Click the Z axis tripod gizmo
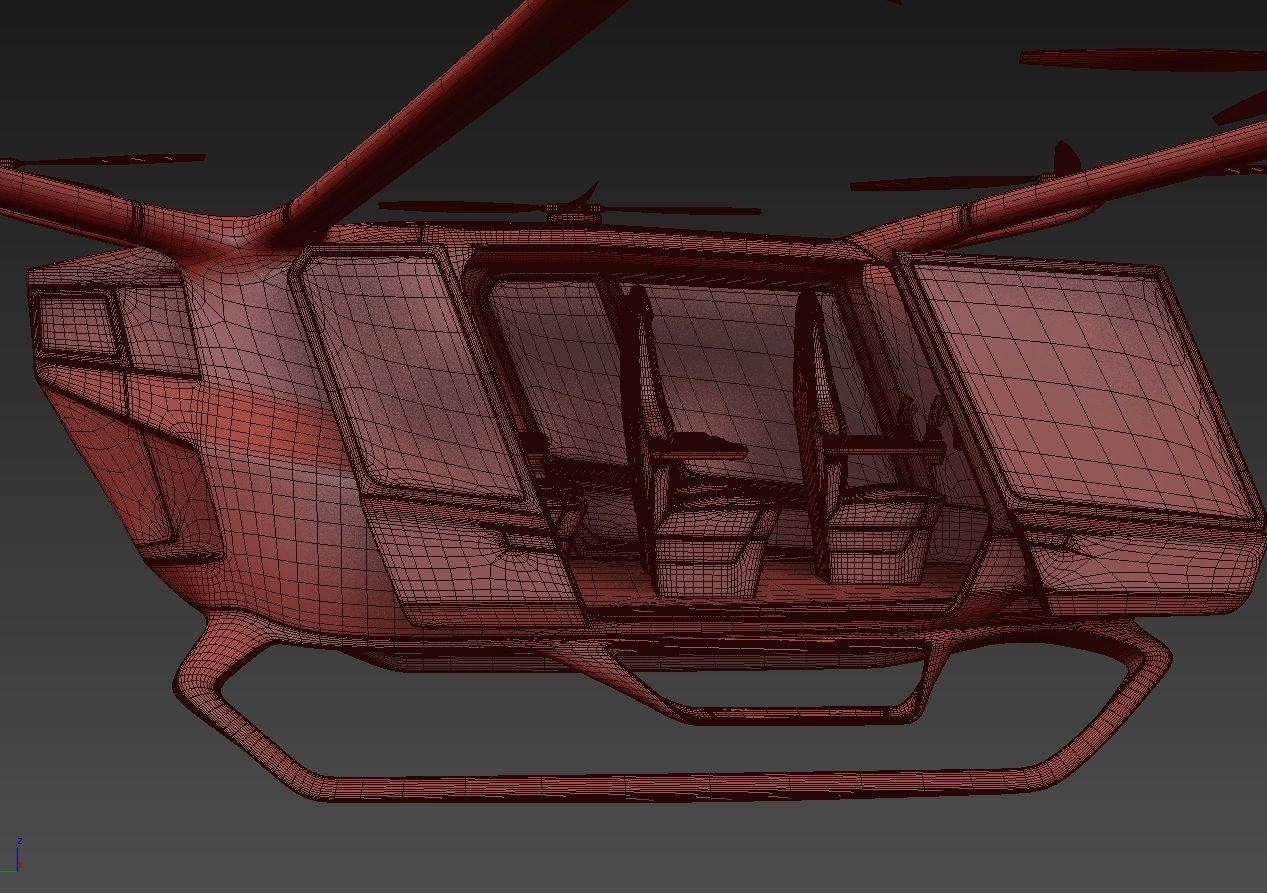 19,856
